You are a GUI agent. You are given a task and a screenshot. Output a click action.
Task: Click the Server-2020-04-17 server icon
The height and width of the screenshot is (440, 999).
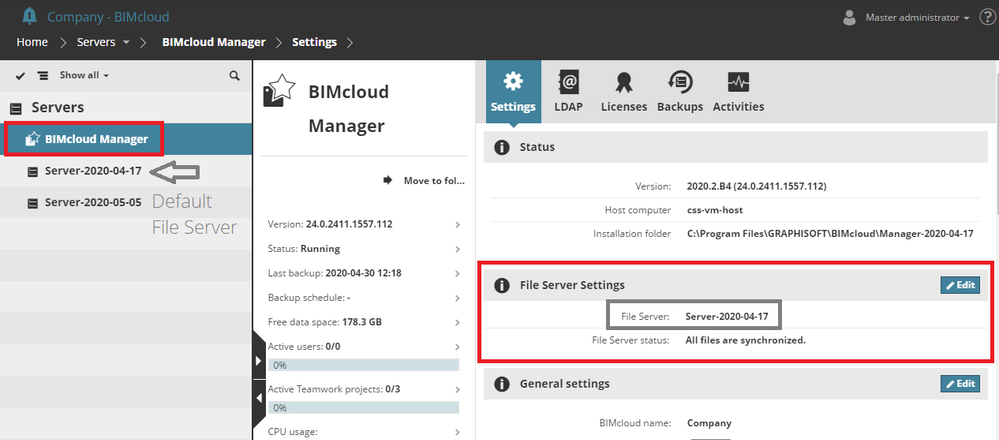tap(32, 171)
